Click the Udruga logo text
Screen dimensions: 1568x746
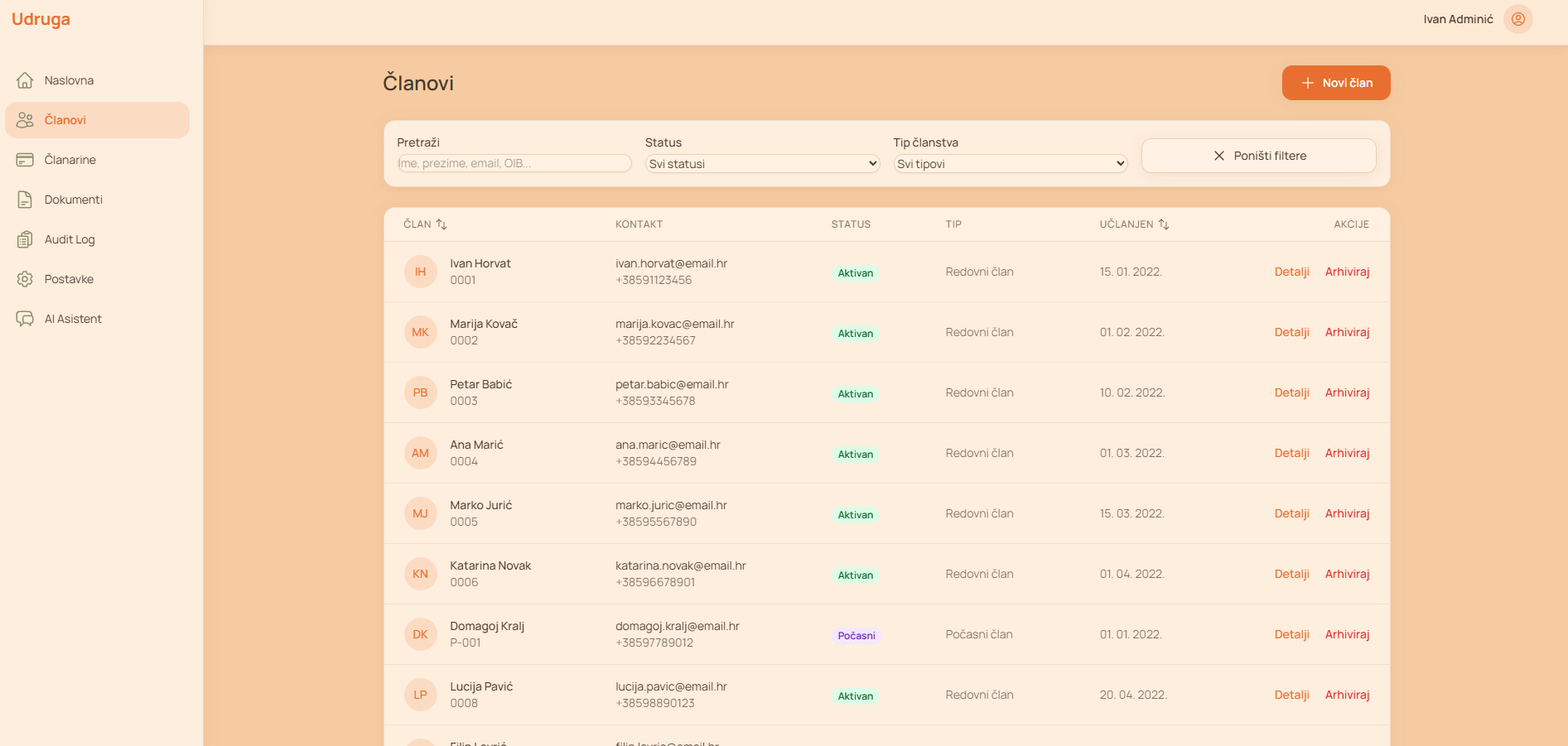41,19
